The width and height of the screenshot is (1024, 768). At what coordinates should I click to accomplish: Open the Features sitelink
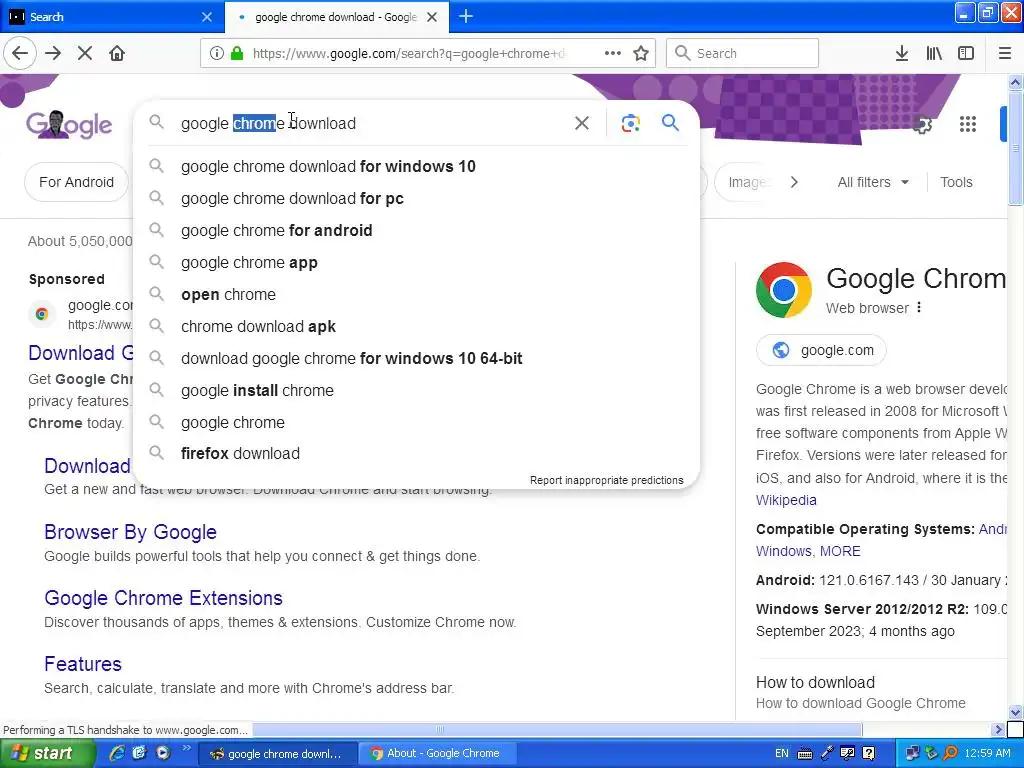[x=83, y=664]
